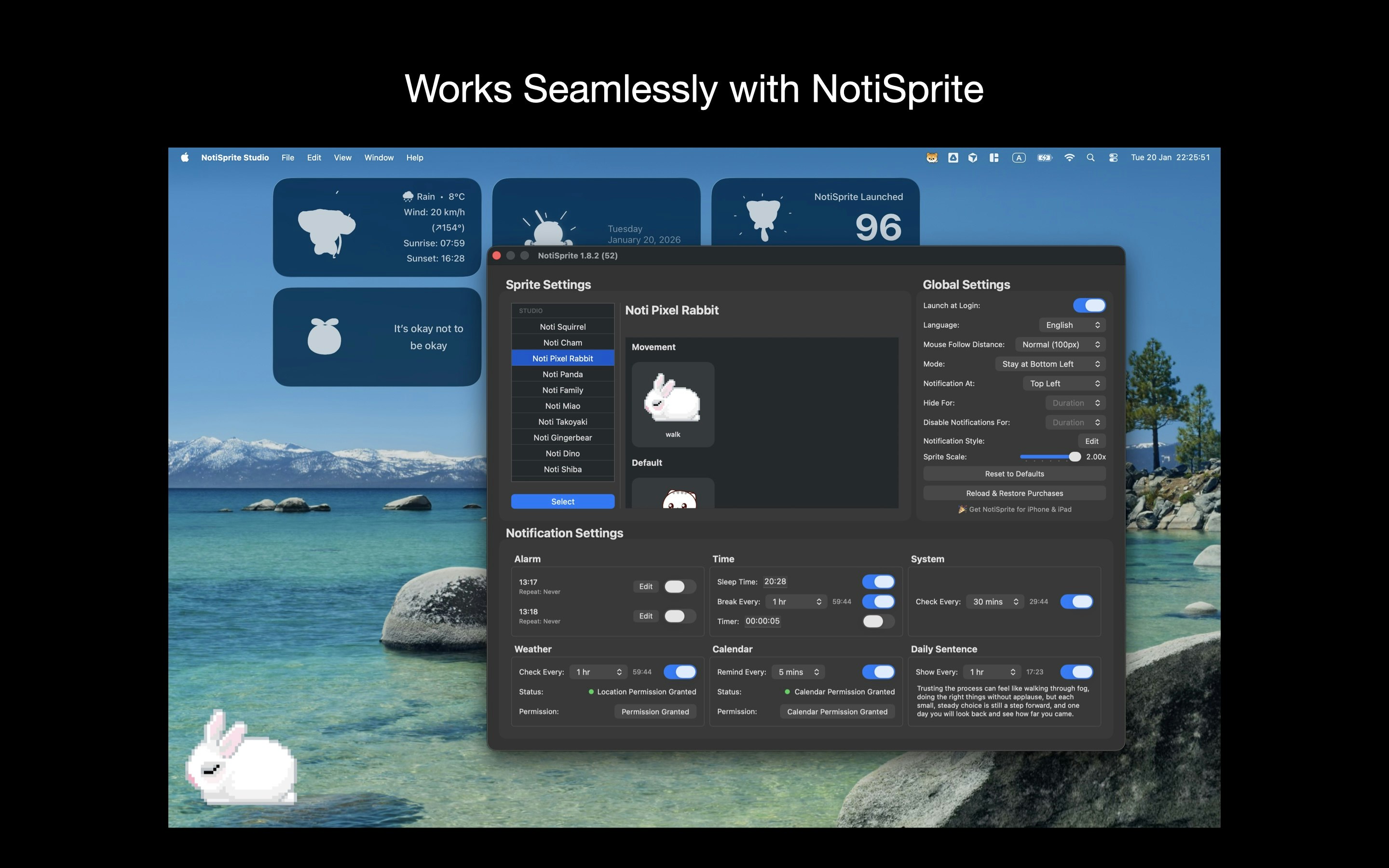The width and height of the screenshot is (1389, 868).
Task: Disable the Sleep Time toggle
Action: (x=879, y=581)
